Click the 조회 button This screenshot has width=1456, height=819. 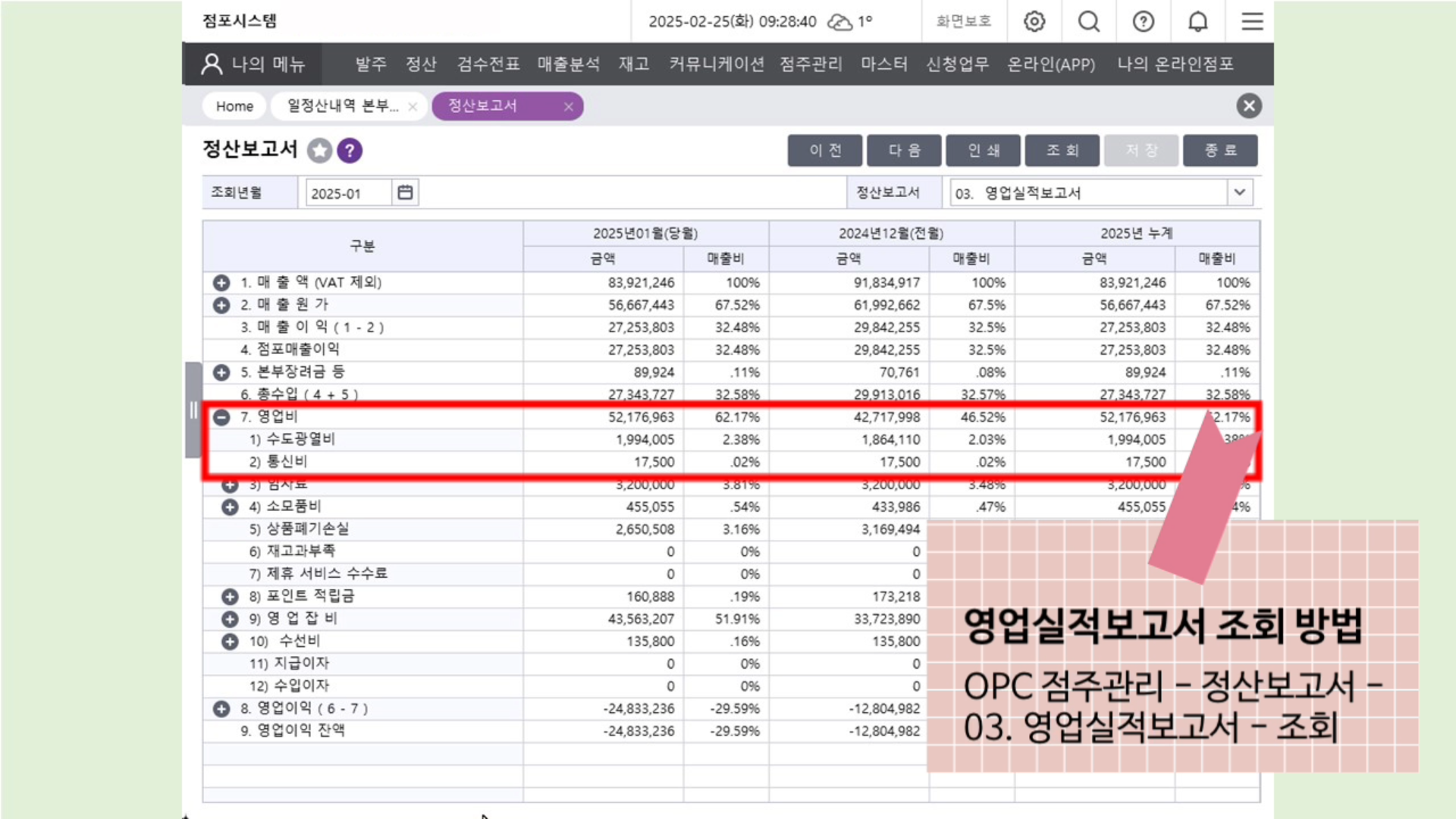tap(1062, 150)
